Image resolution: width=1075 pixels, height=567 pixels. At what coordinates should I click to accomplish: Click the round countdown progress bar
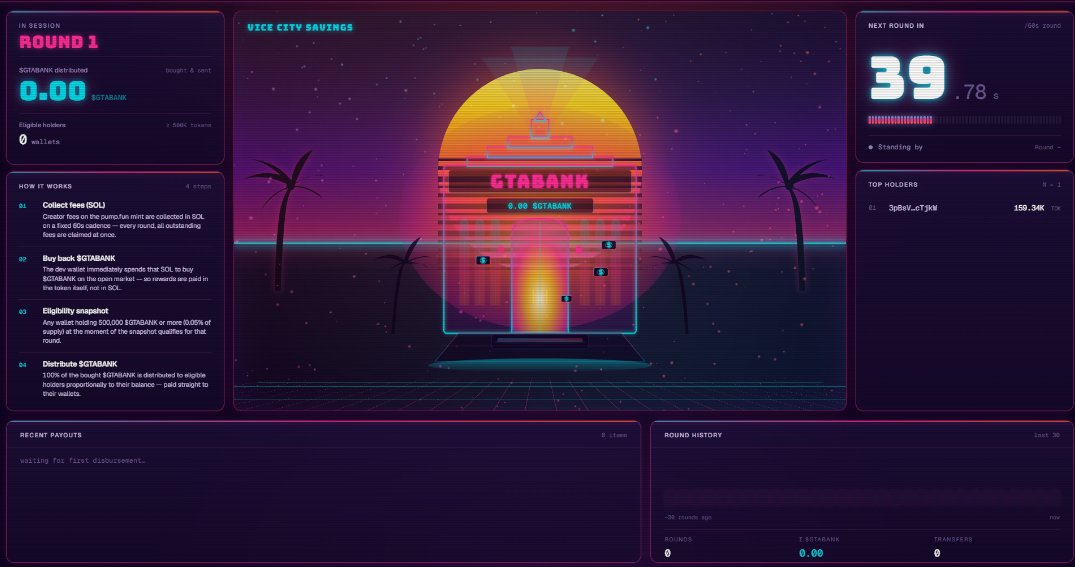pyautogui.click(x=964, y=120)
